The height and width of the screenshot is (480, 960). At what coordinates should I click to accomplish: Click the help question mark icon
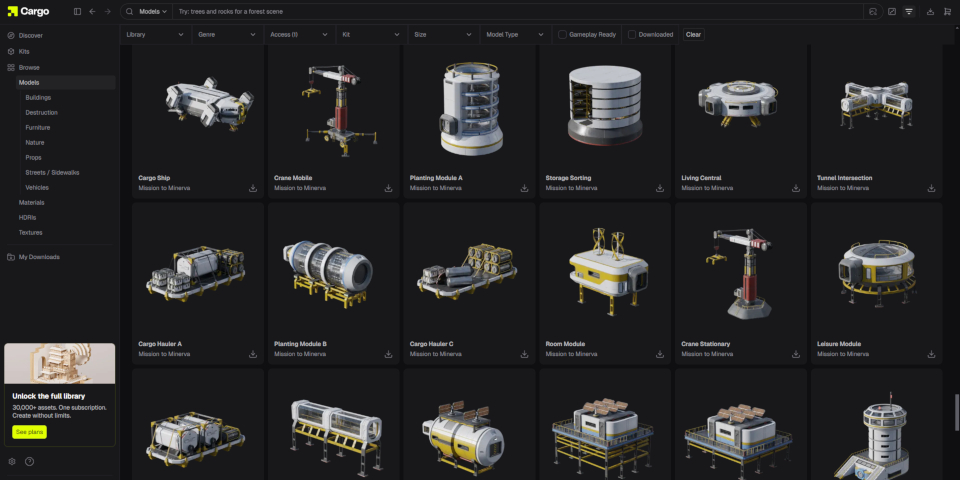[29, 461]
